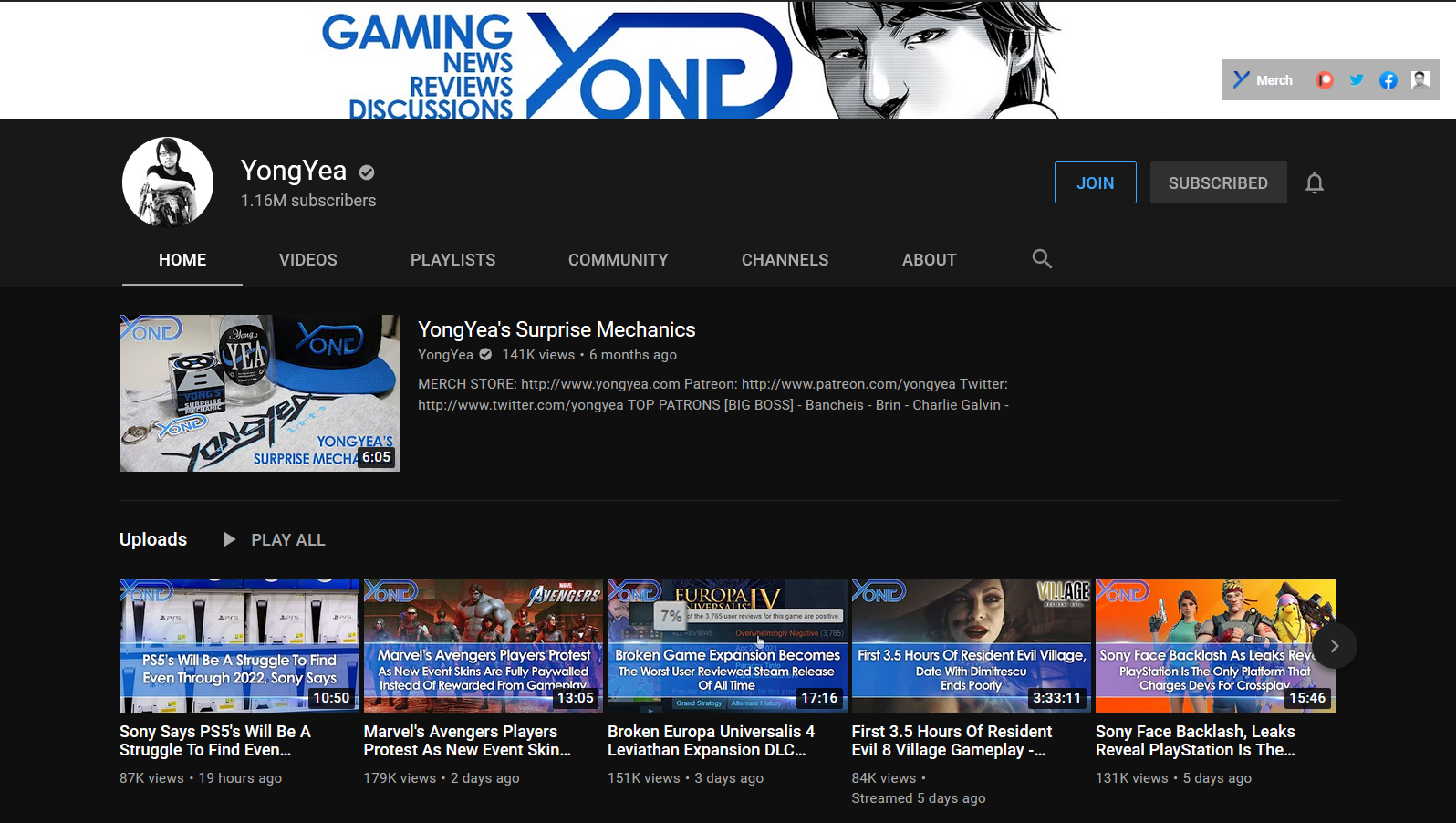Click the notification bell icon
Image resolution: width=1456 pixels, height=823 pixels.
(x=1314, y=183)
